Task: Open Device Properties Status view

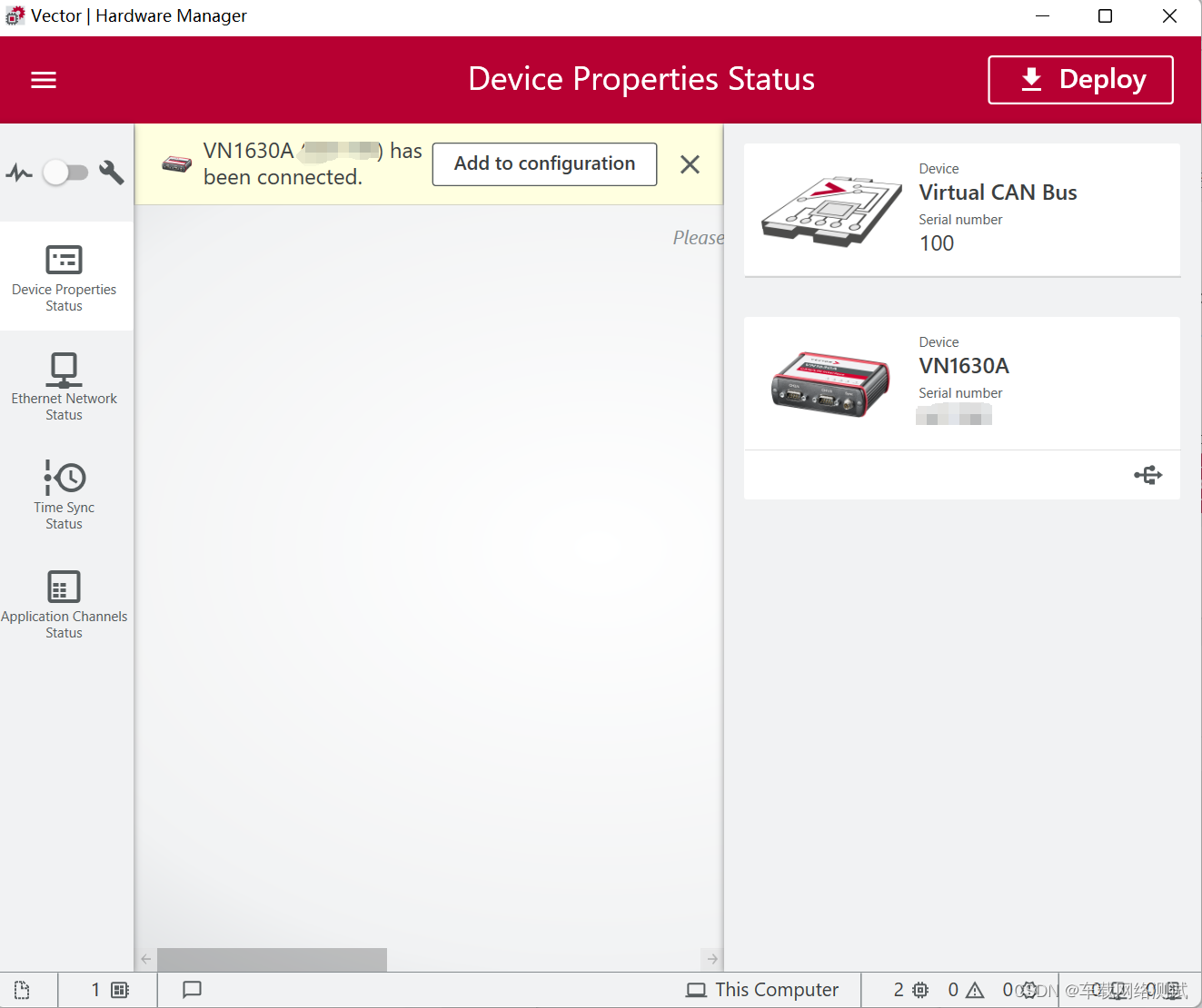Action: [65, 277]
